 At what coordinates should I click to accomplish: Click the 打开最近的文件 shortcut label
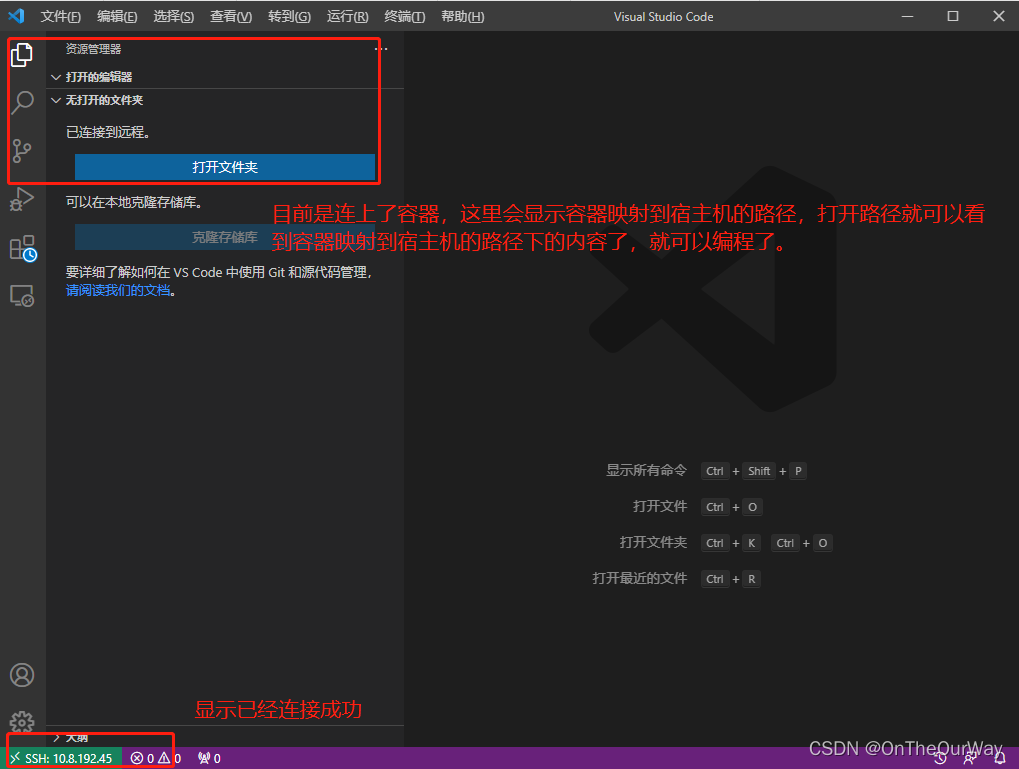coord(639,578)
